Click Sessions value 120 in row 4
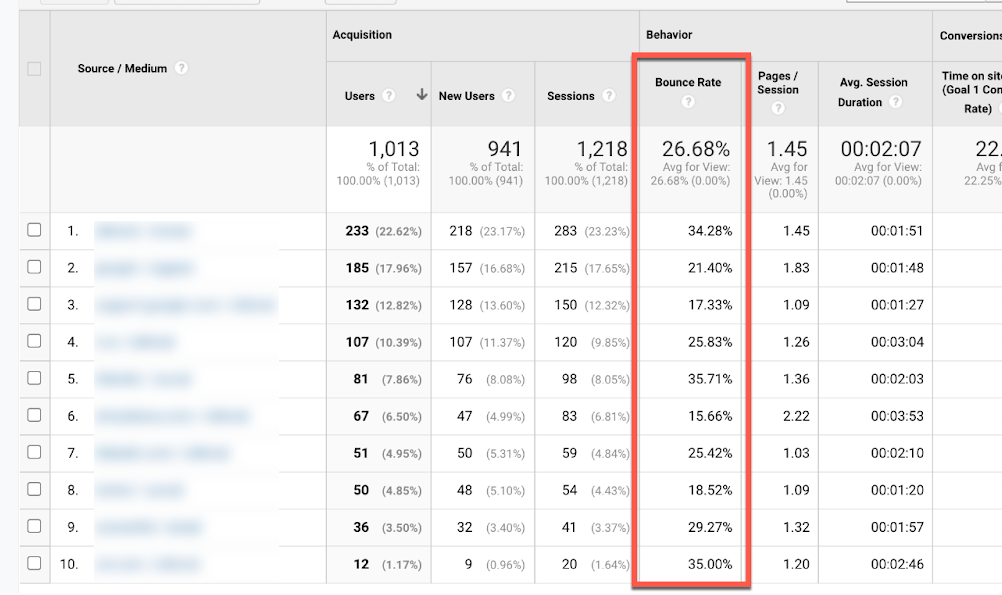 (566, 342)
